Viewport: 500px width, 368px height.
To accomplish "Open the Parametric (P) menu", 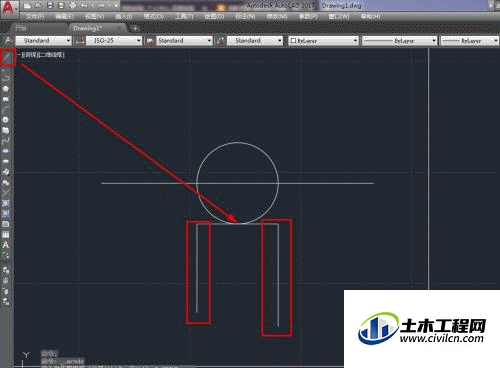I will 307,16.
